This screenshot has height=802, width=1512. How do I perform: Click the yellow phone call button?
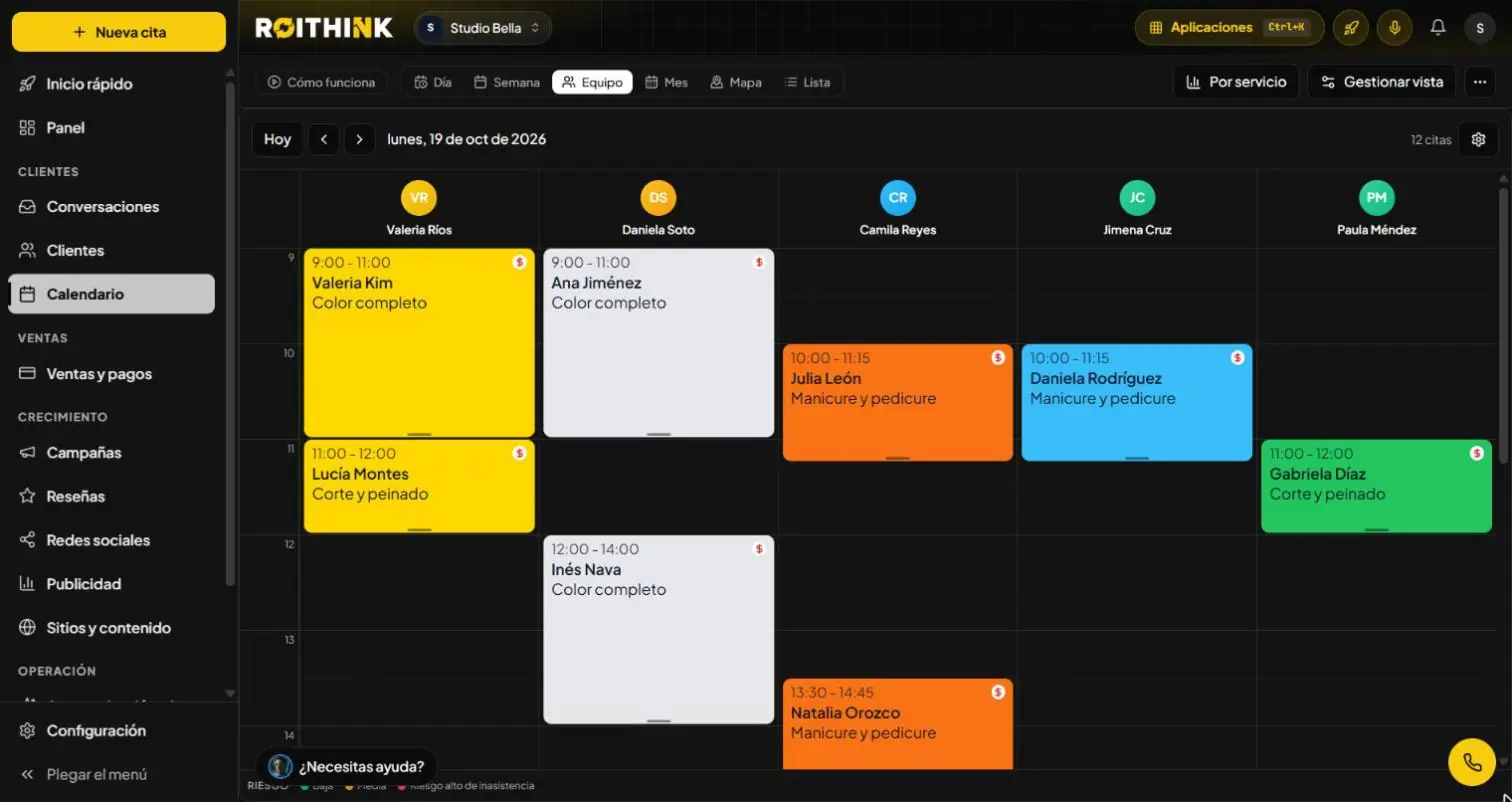click(x=1472, y=762)
